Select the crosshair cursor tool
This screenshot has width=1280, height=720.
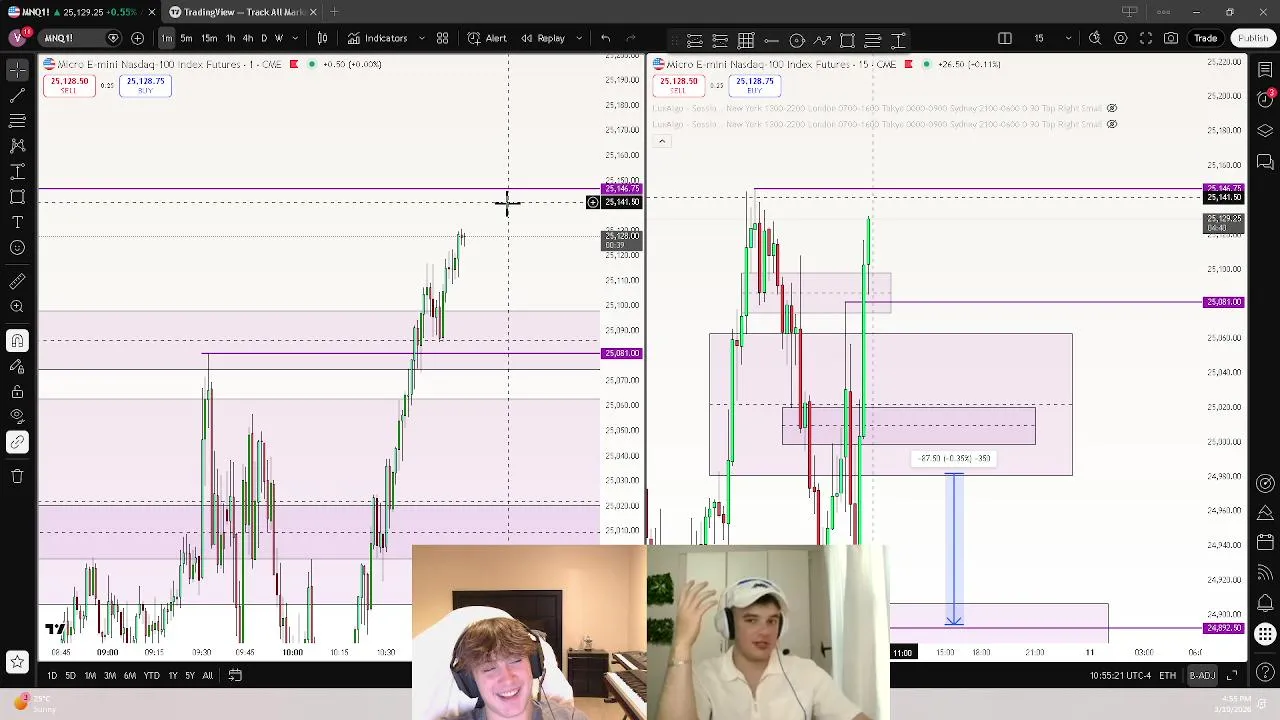pyautogui.click(x=17, y=70)
